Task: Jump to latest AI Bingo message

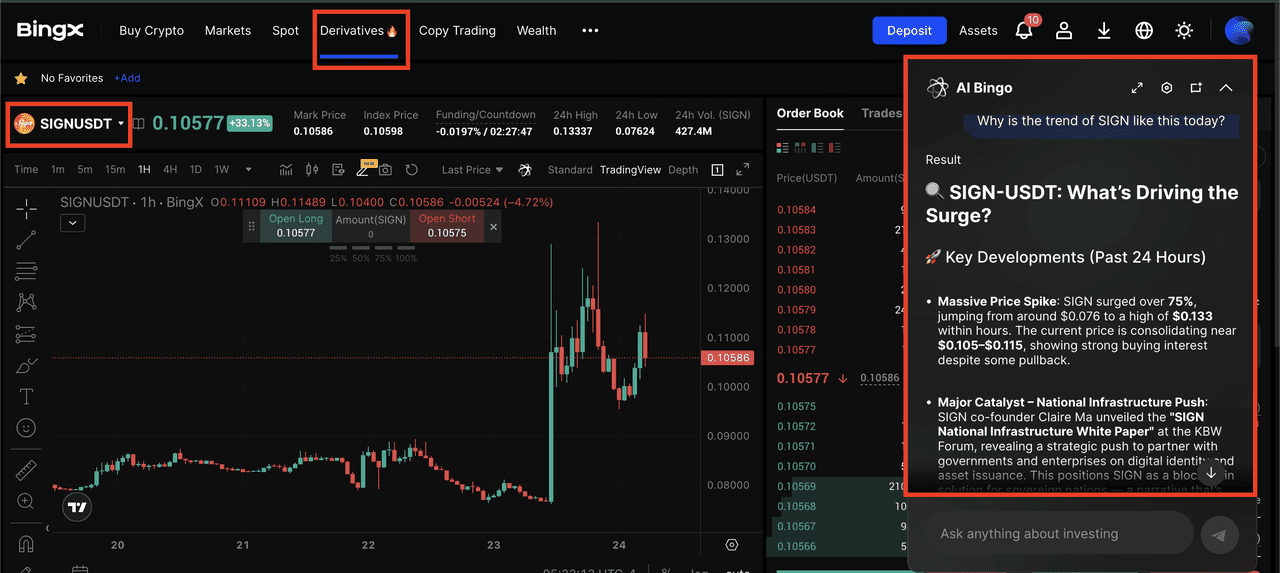Action: tap(1211, 473)
